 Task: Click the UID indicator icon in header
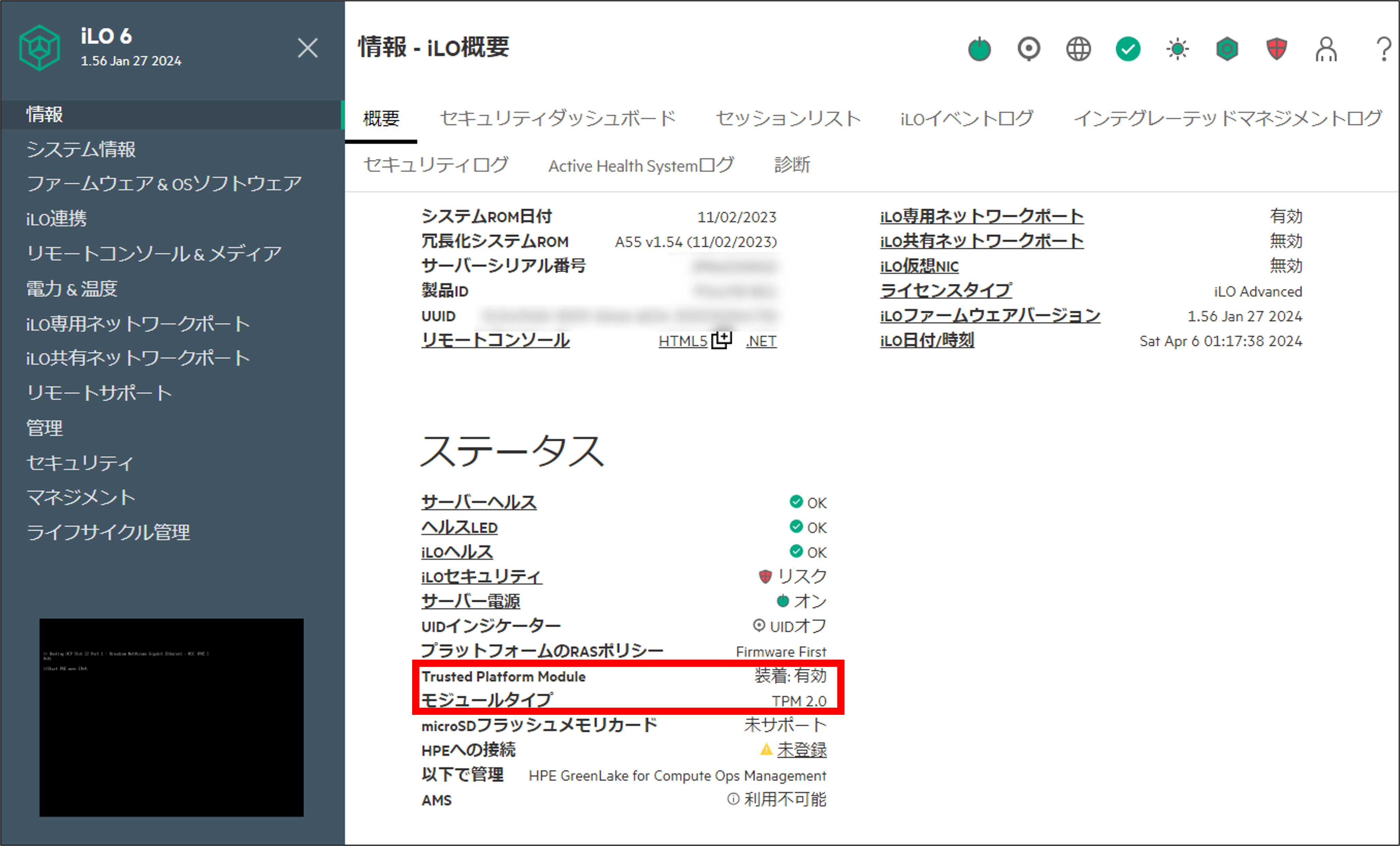coord(1029,49)
